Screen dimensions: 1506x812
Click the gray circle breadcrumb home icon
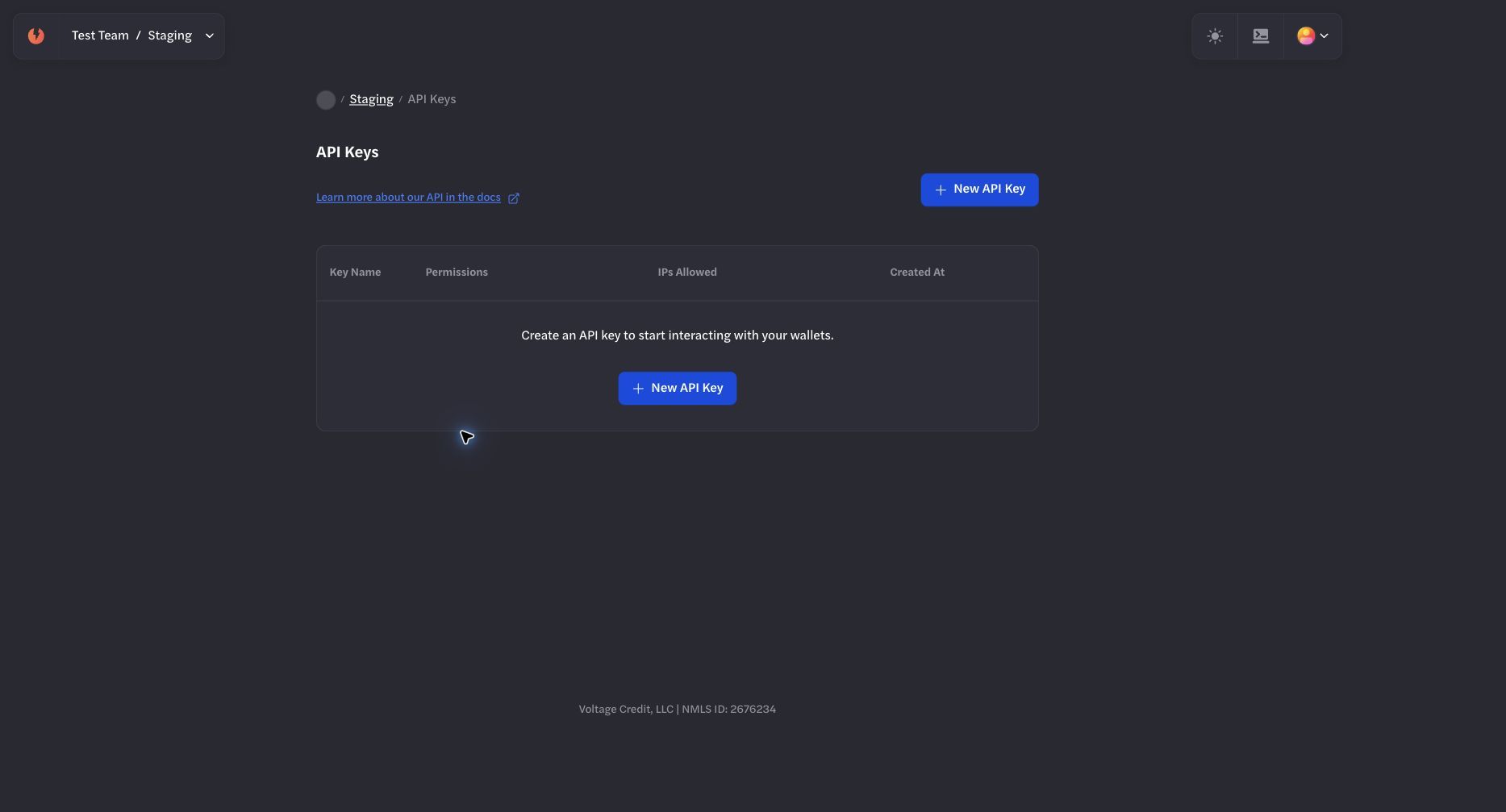(326, 100)
